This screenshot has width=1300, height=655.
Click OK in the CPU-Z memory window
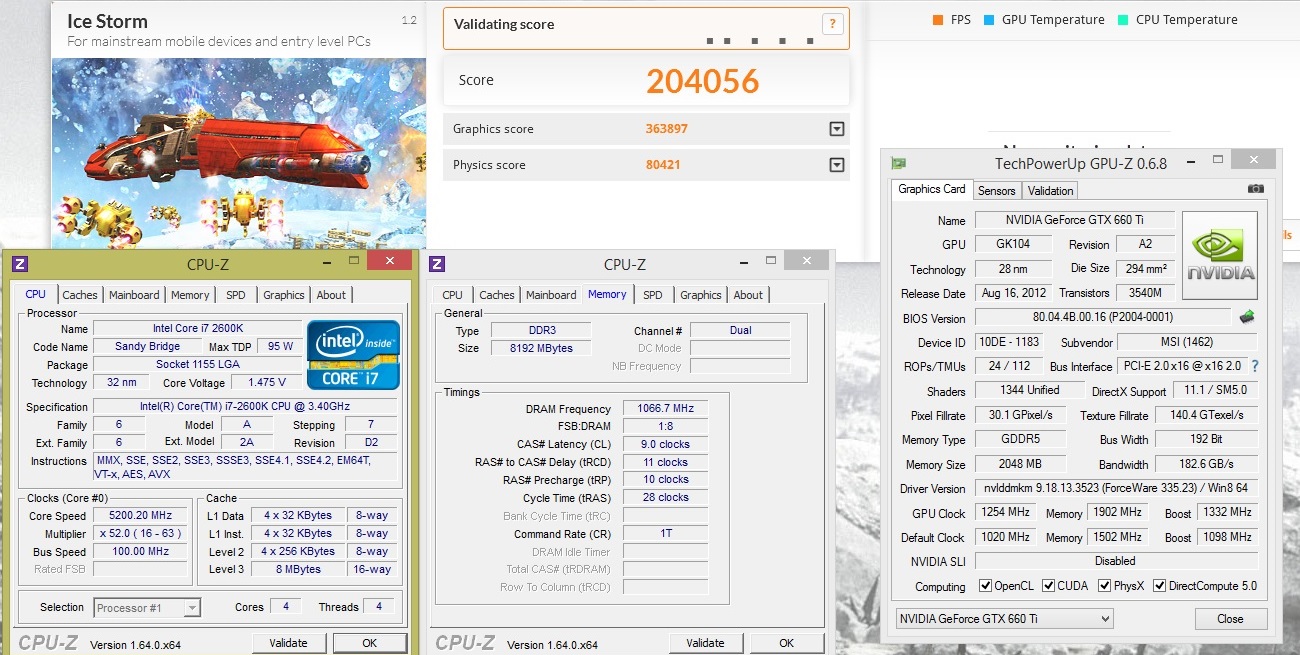(x=786, y=643)
